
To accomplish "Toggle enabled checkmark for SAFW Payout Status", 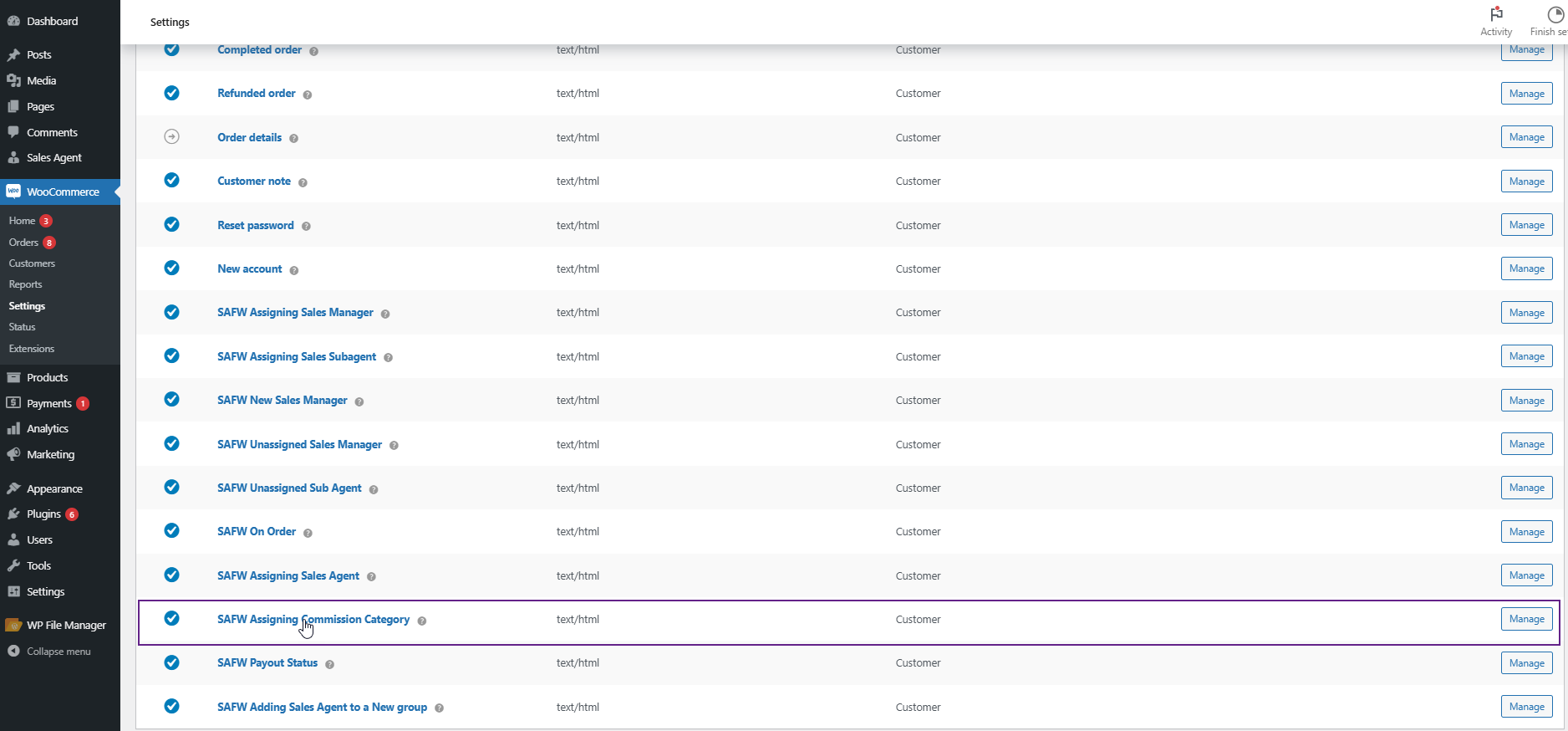I will 171,662.
